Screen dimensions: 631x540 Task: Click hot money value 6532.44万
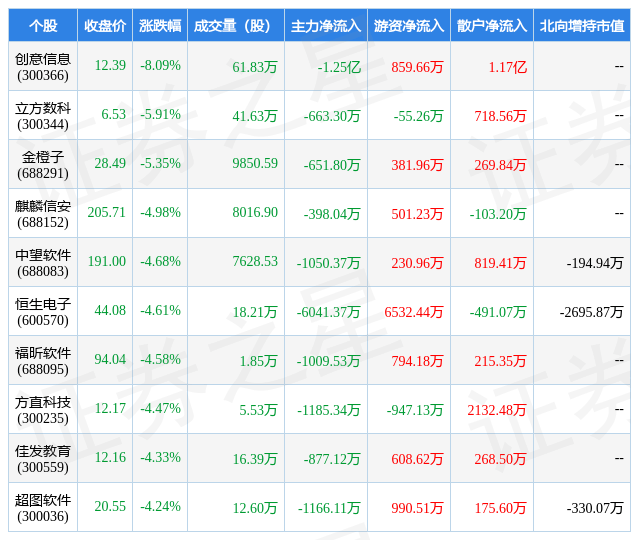[414, 312]
